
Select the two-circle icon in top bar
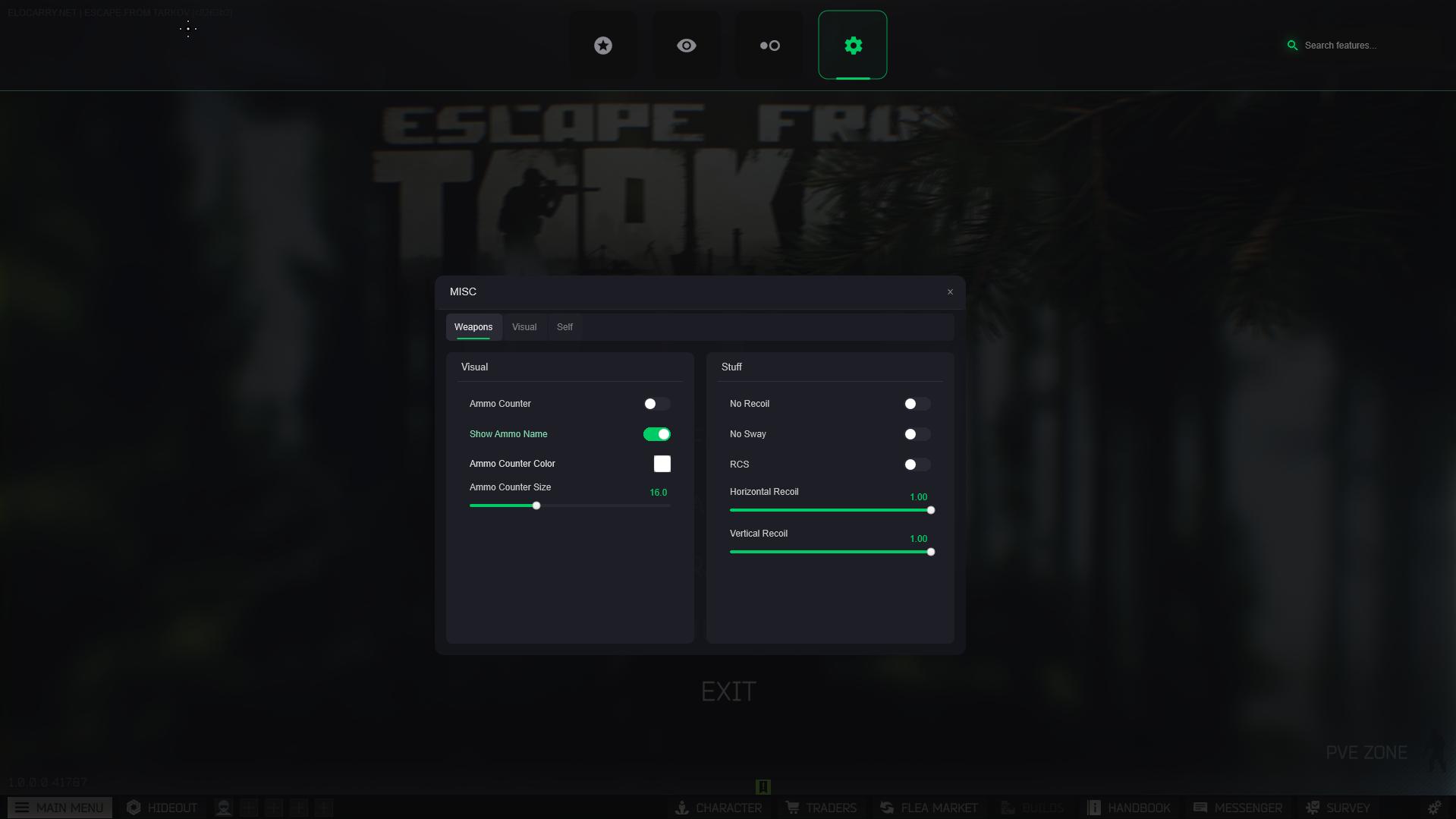click(769, 46)
